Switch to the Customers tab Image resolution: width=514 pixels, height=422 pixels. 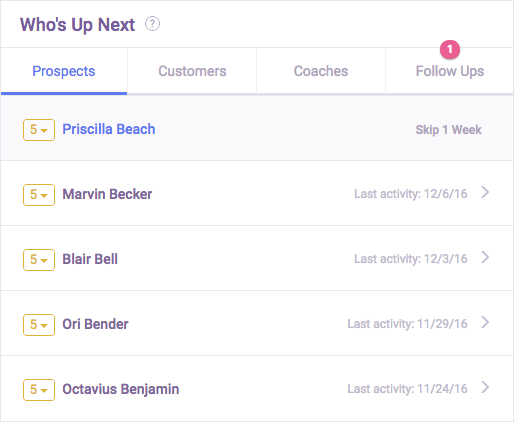coord(192,71)
